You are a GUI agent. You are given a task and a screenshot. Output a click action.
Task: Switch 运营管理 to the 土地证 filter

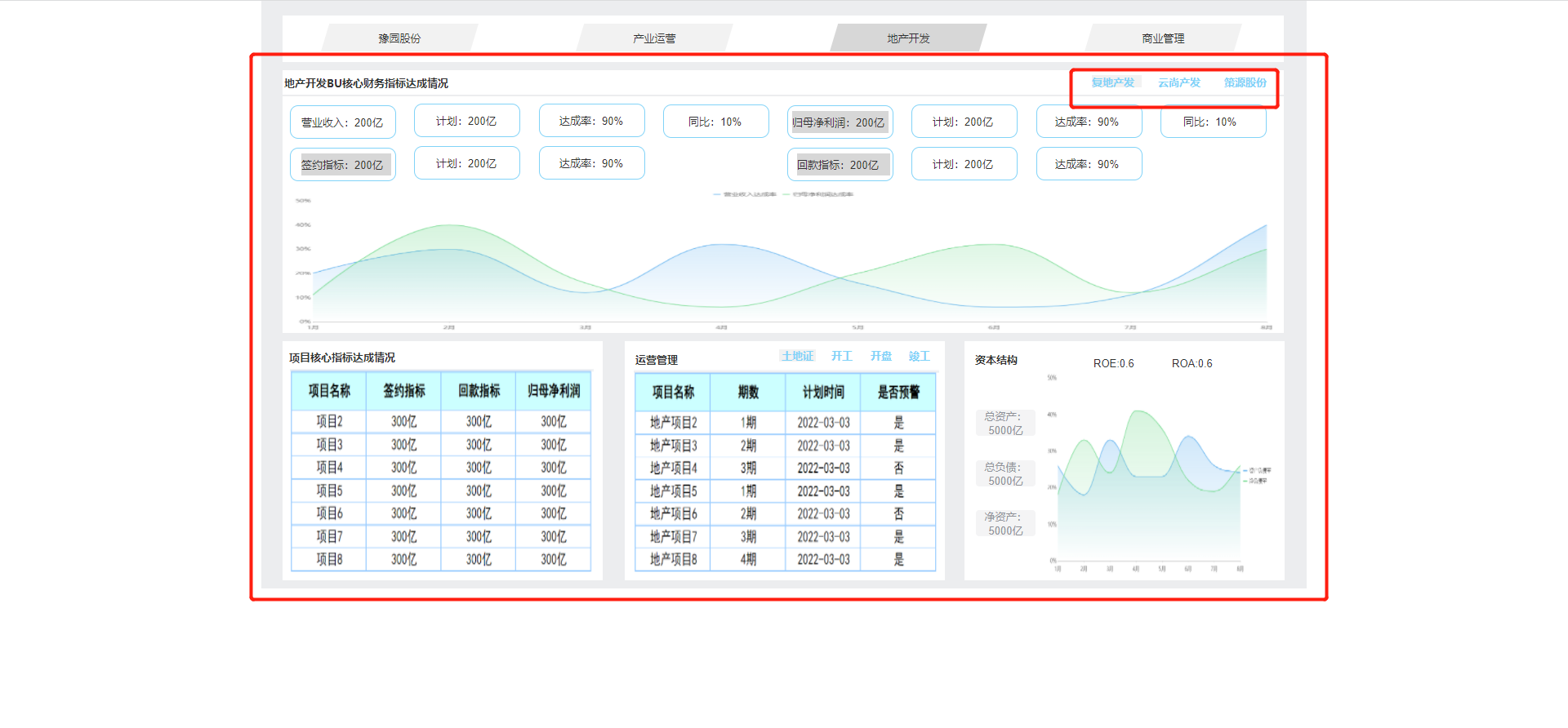pos(797,356)
